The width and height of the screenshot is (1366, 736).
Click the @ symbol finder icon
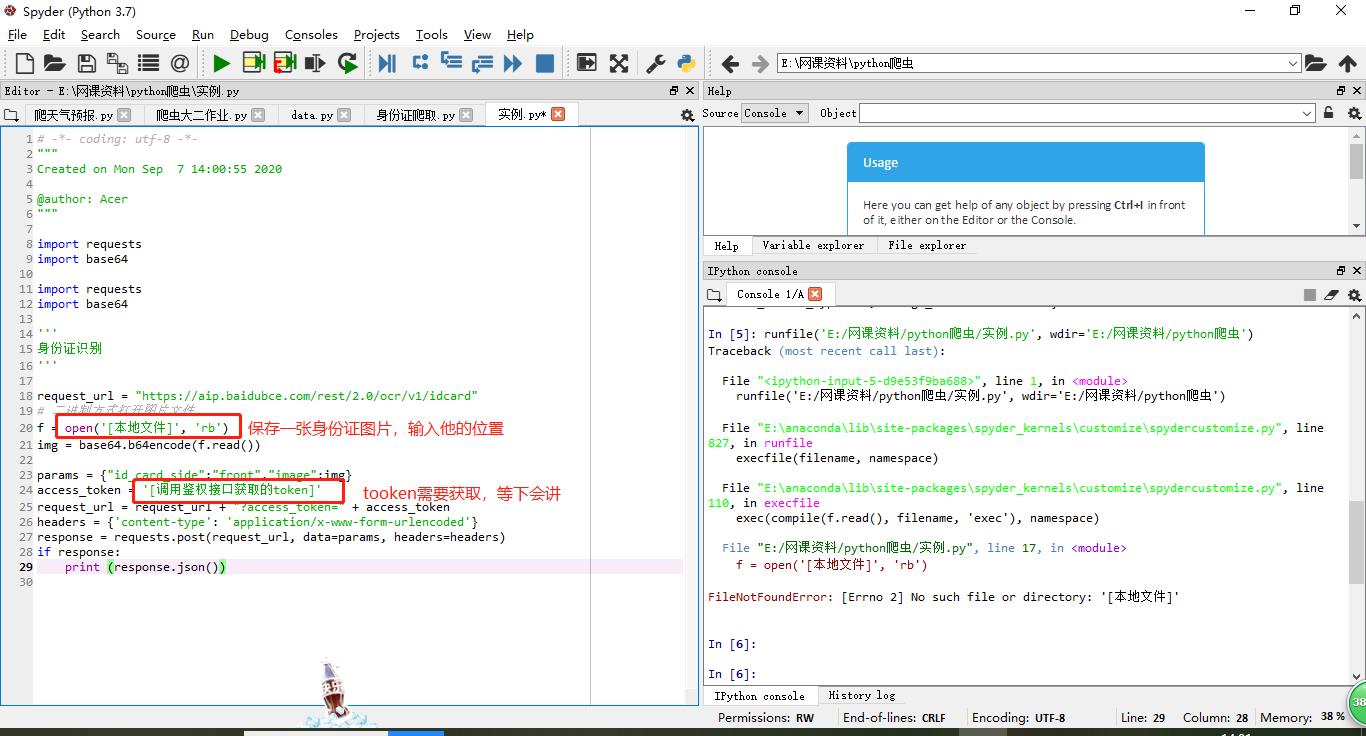(180, 63)
